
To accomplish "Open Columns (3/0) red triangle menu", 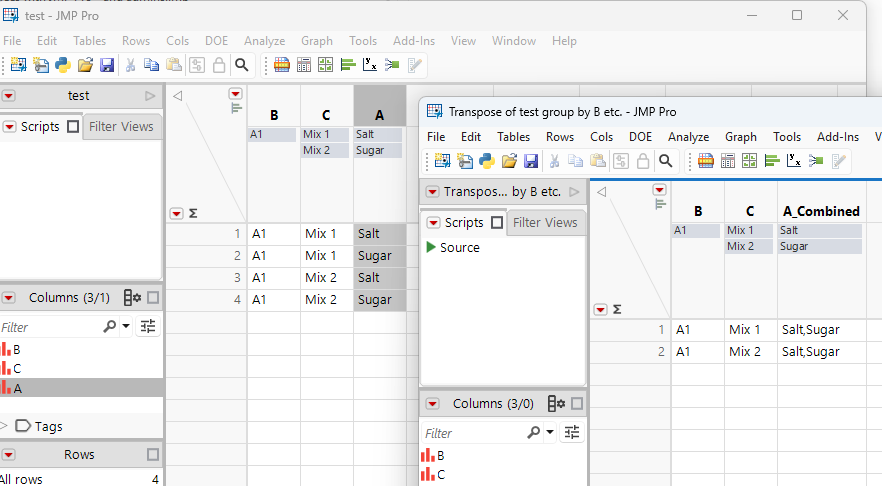I will (x=432, y=403).
